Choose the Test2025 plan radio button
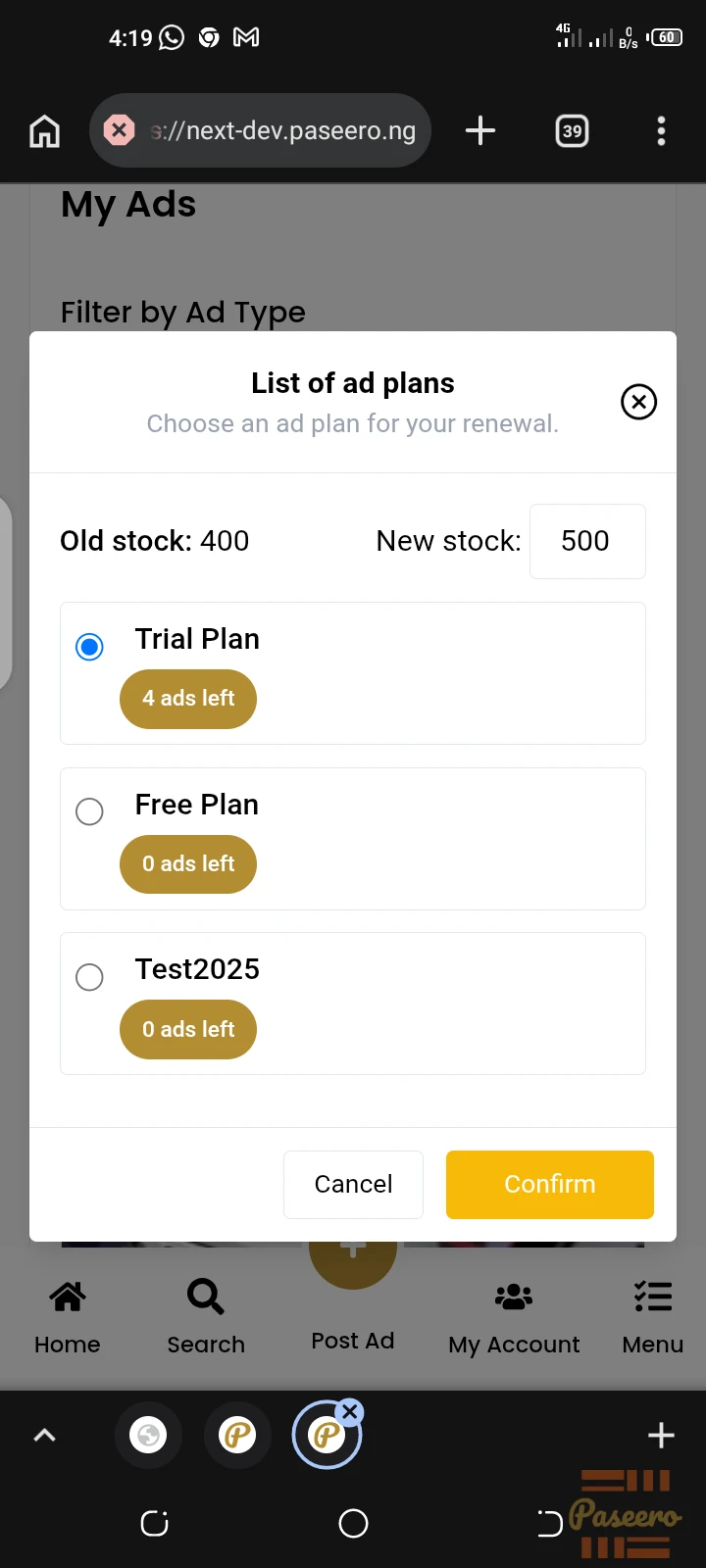The image size is (706, 1568). (x=89, y=977)
